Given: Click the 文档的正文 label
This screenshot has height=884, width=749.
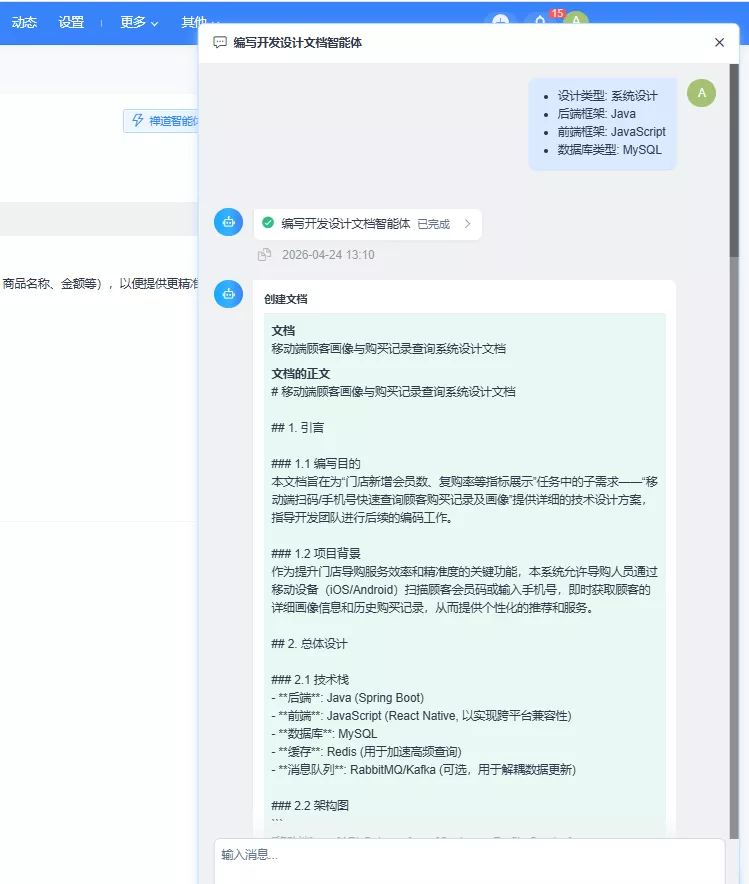Looking at the screenshot, I should (300, 374).
